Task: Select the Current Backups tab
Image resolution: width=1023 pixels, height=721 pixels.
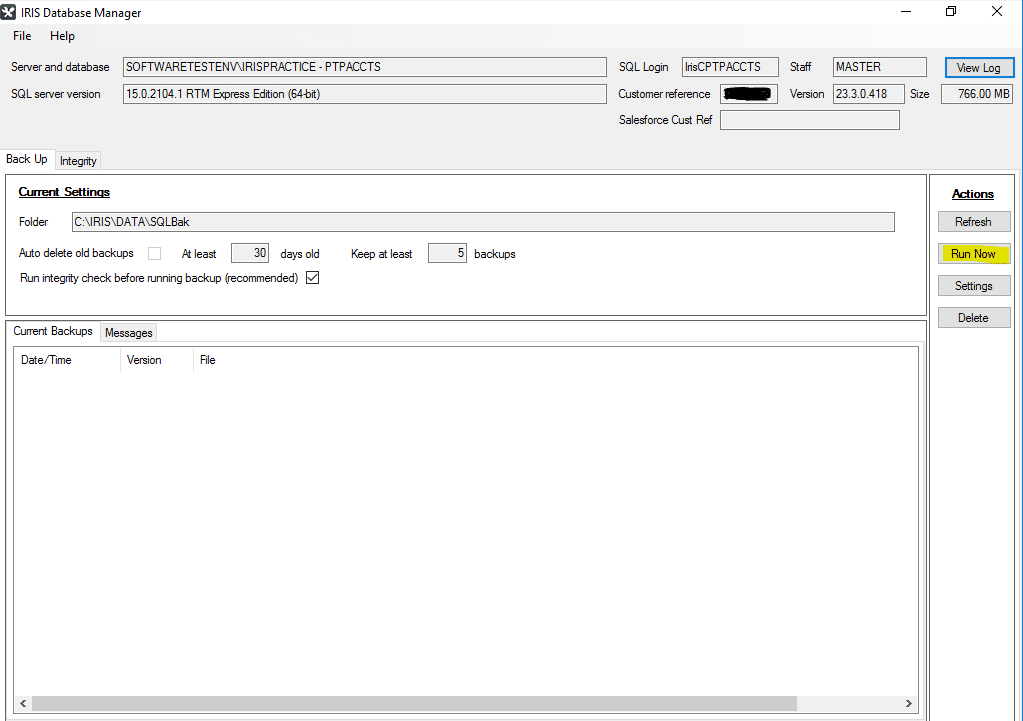Action: click(53, 331)
